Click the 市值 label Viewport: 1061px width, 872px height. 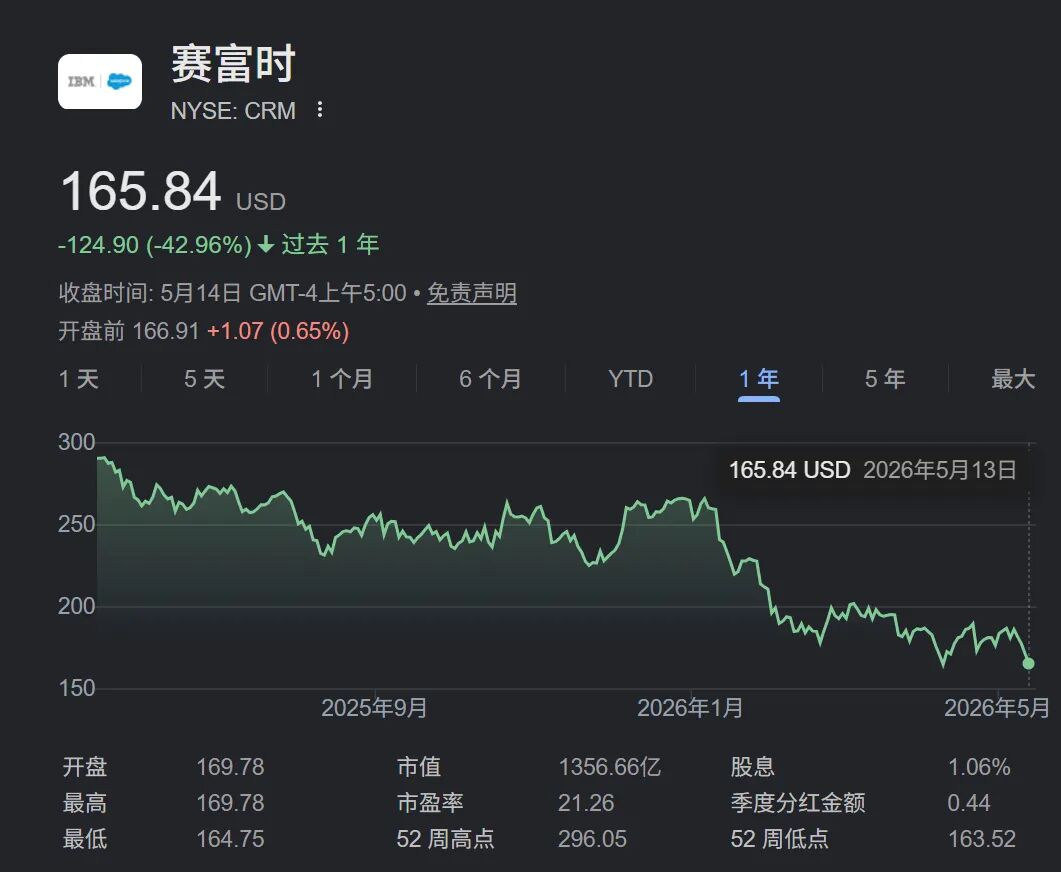[419, 766]
